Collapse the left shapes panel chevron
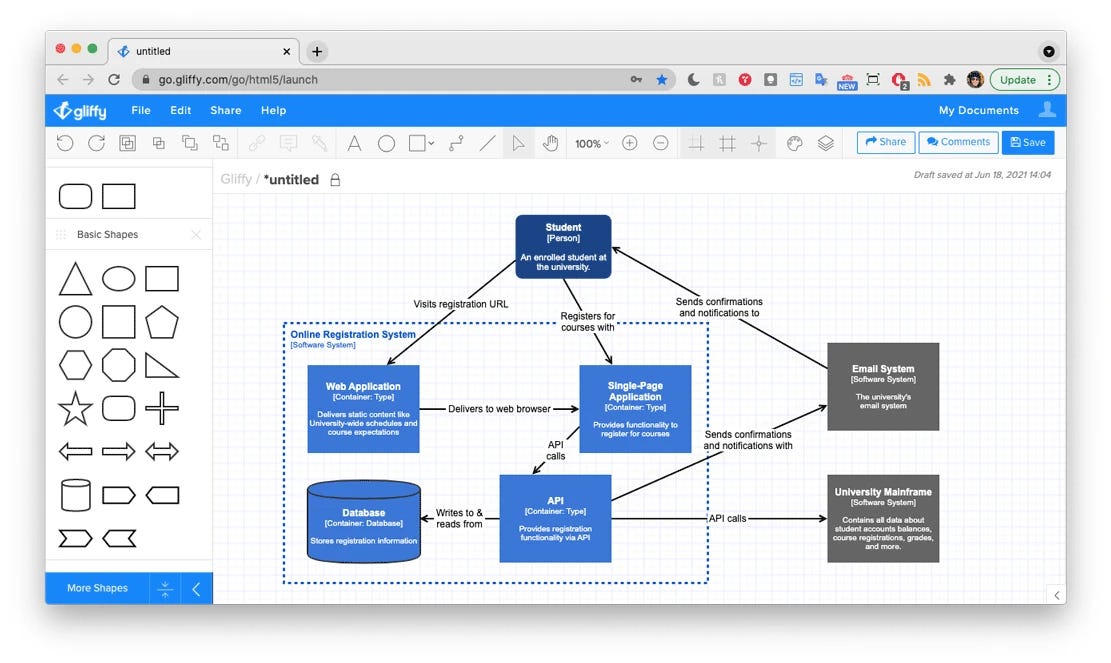This screenshot has height=663, width=1111. click(x=196, y=588)
